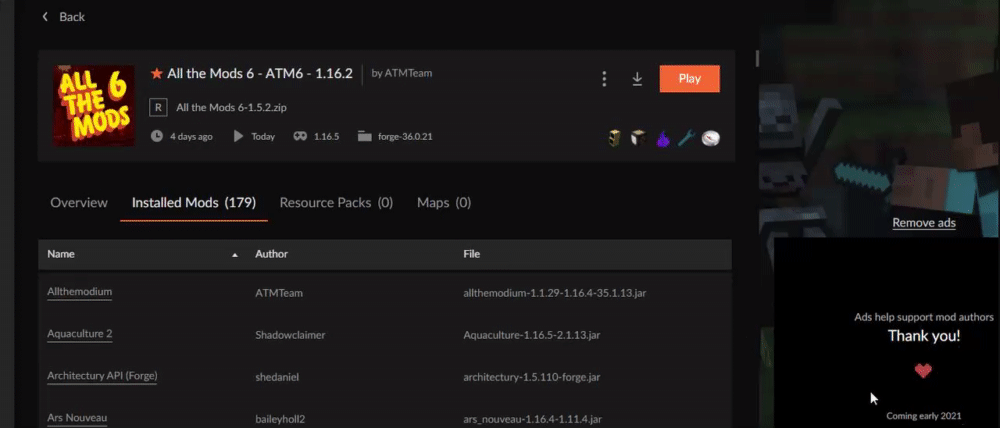This screenshot has width=1000, height=428.
Task: Click the Author column header
Action: click(x=272, y=254)
